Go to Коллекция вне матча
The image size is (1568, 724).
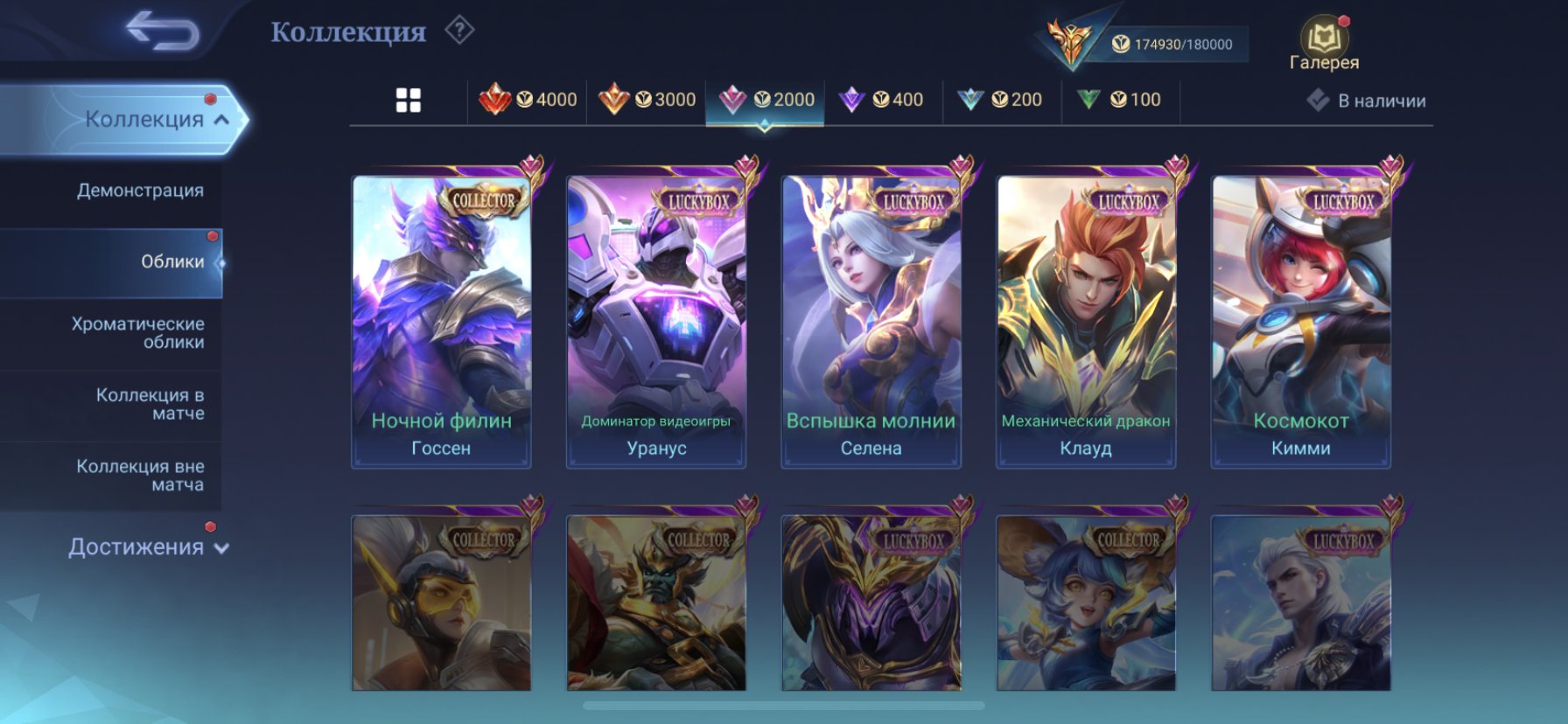point(140,475)
